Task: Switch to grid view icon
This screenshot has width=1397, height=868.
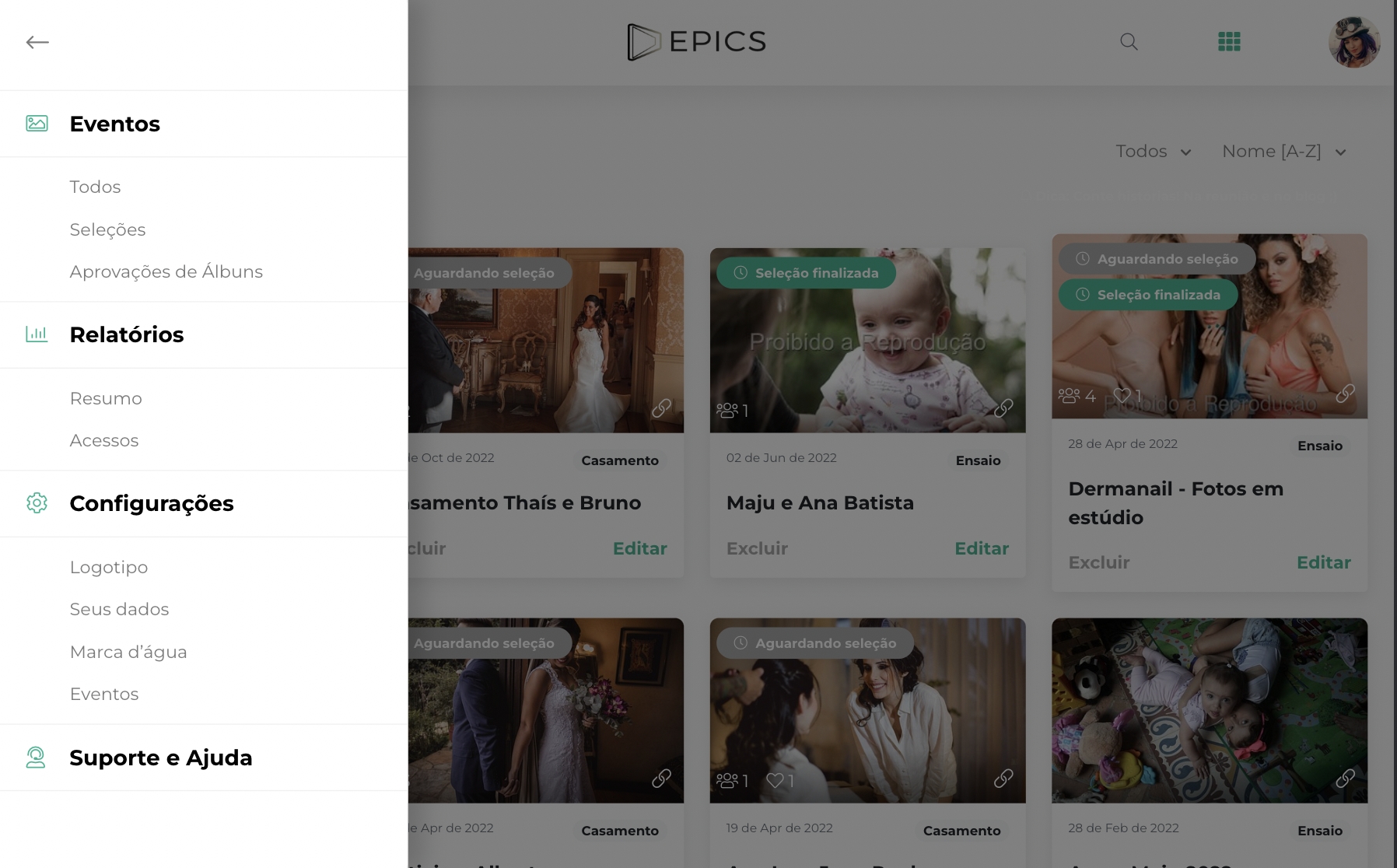Action: [x=1229, y=42]
